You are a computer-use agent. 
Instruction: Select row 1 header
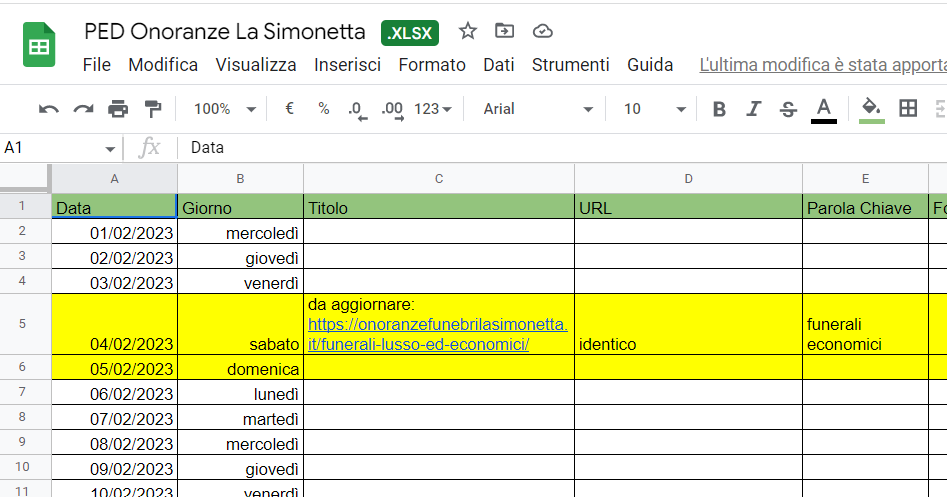coord(22,206)
